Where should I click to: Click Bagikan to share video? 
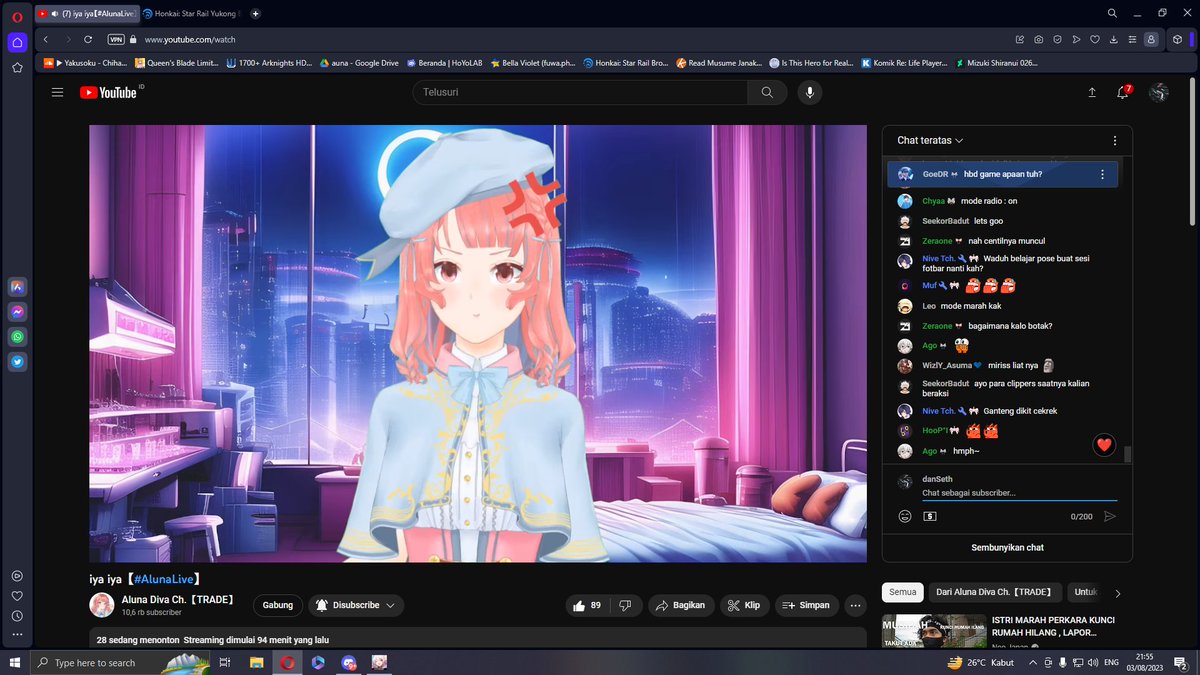point(680,605)
